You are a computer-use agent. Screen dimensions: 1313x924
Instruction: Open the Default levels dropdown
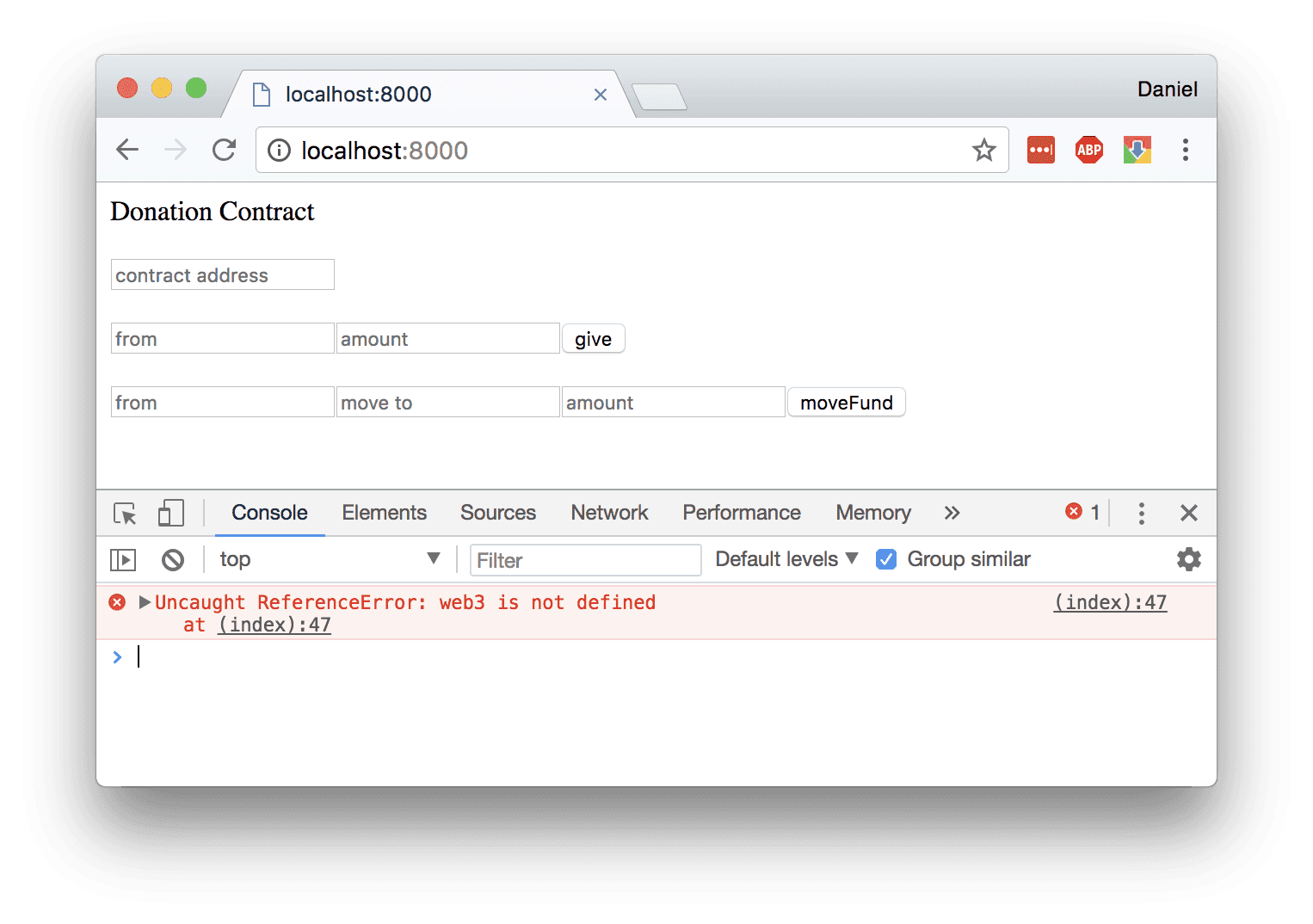coord(785,558)
